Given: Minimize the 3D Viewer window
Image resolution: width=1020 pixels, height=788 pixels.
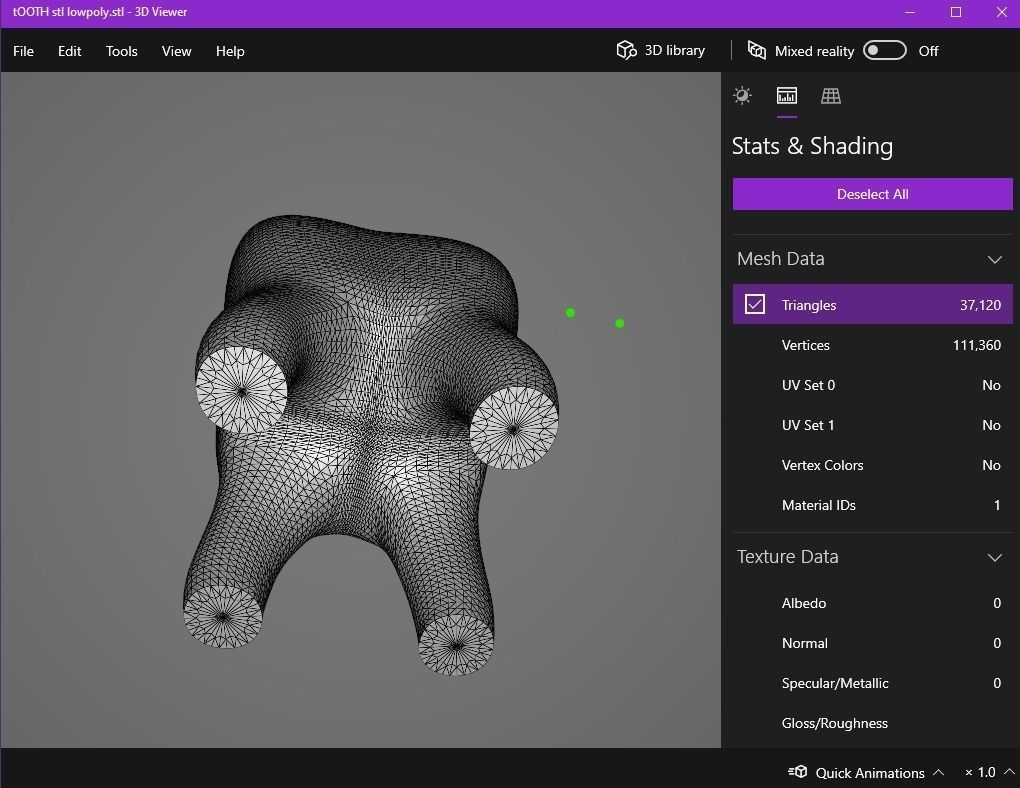Looking at the screenshot, I should point(910,12).
